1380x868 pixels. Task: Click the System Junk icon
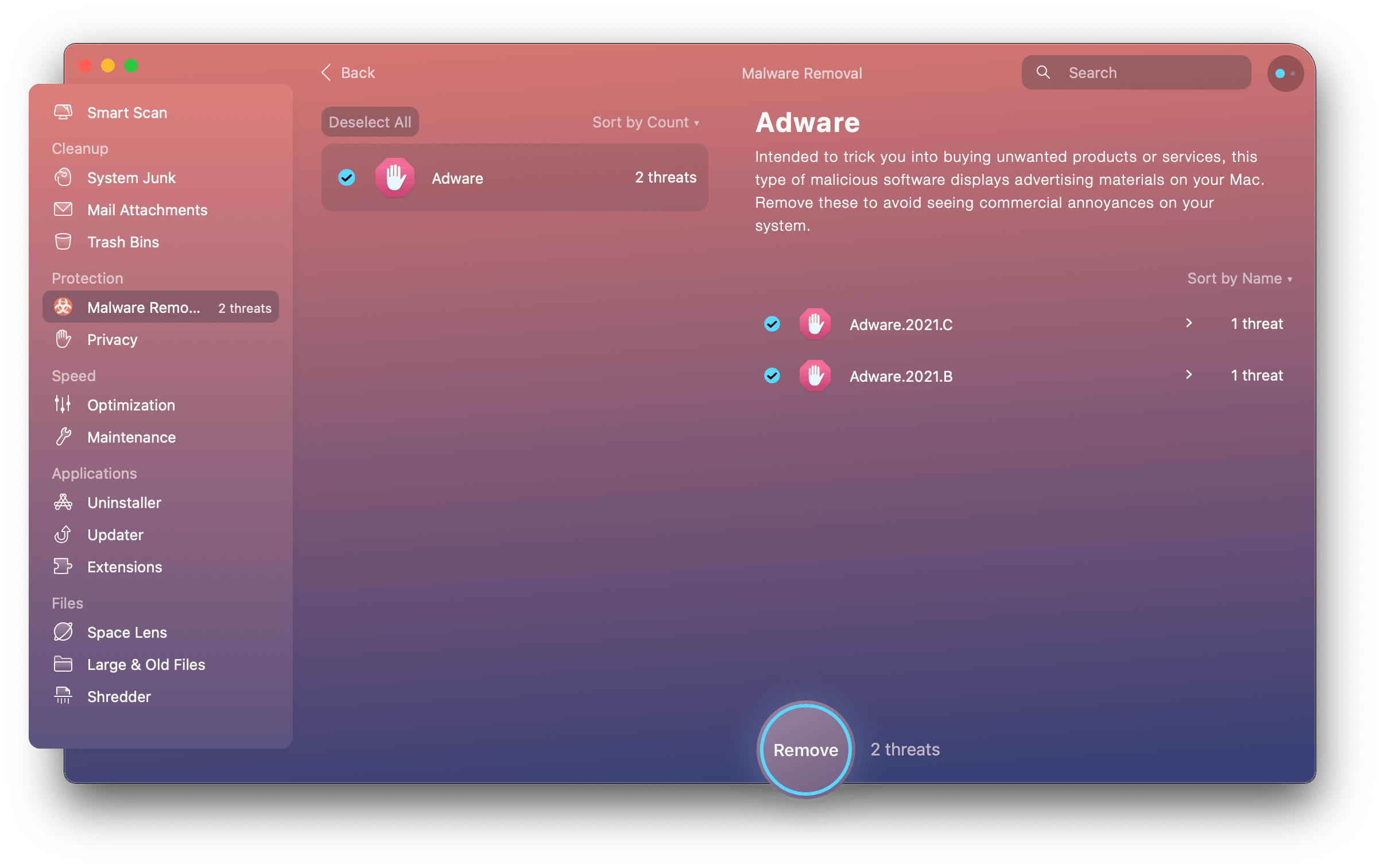coord(62,177)
